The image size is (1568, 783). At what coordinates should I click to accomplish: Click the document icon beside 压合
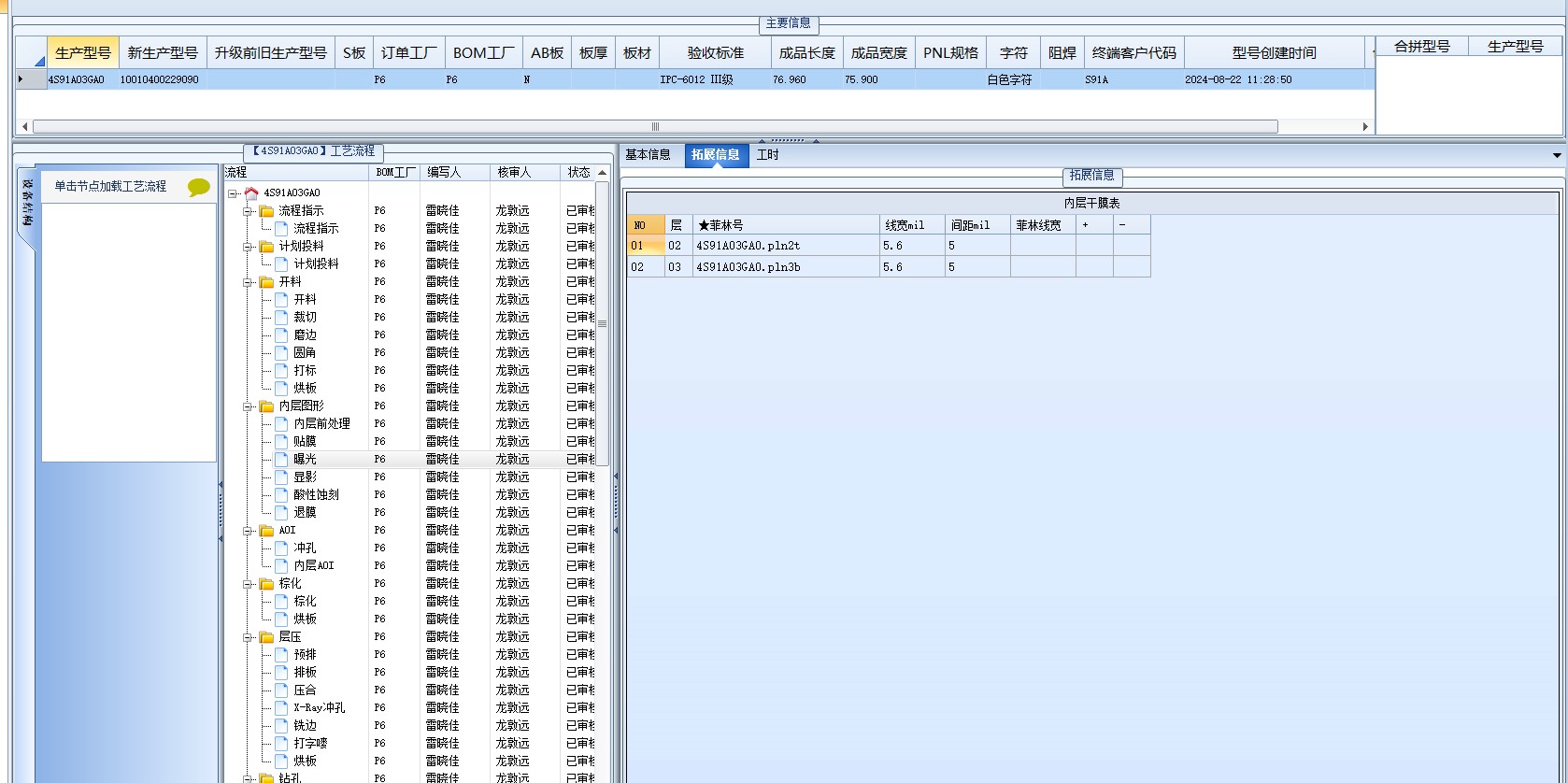281,690
